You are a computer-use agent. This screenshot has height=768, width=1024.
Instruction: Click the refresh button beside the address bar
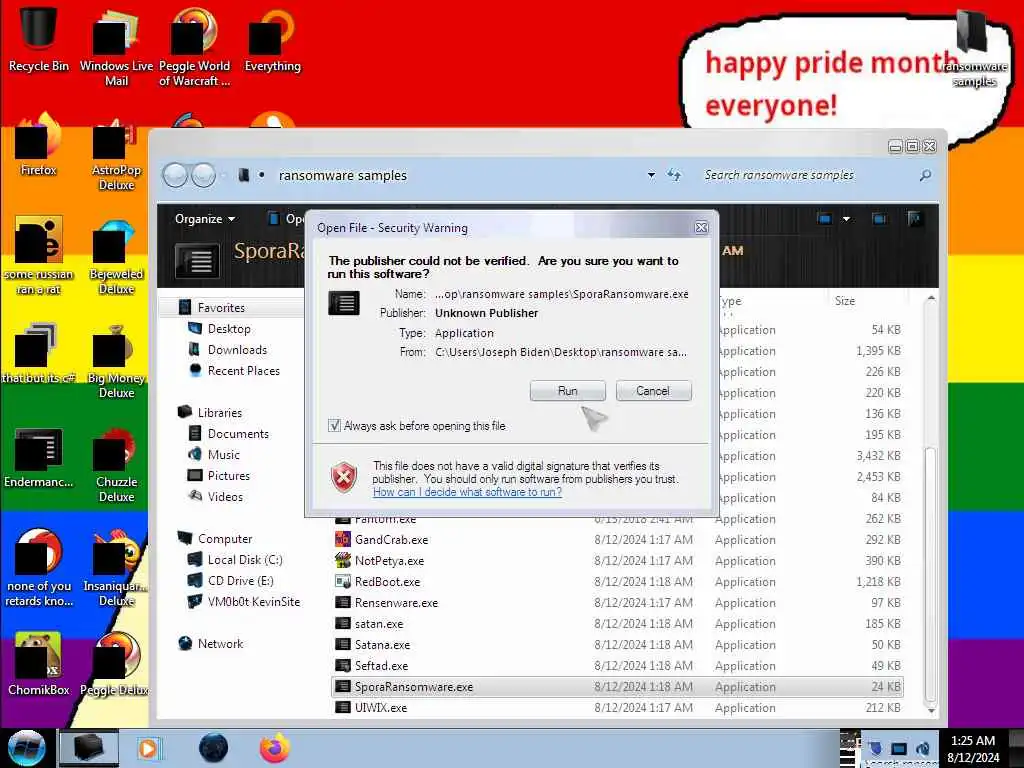674,175
